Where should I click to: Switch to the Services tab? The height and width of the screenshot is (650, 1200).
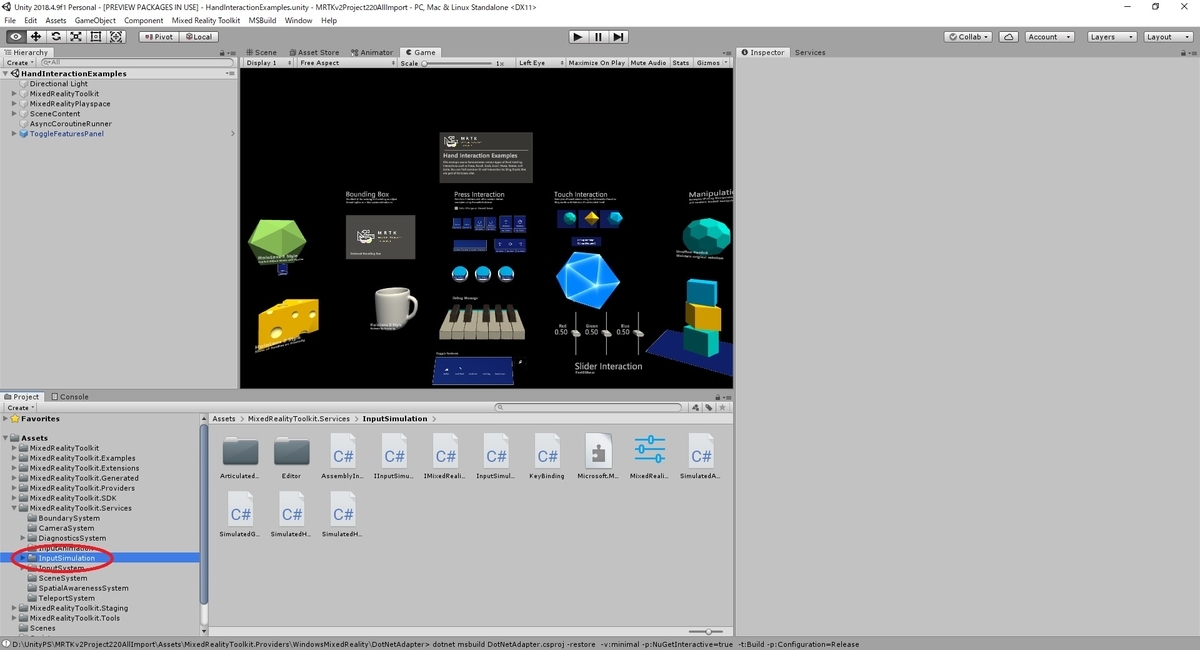click(x=810, y=52)
